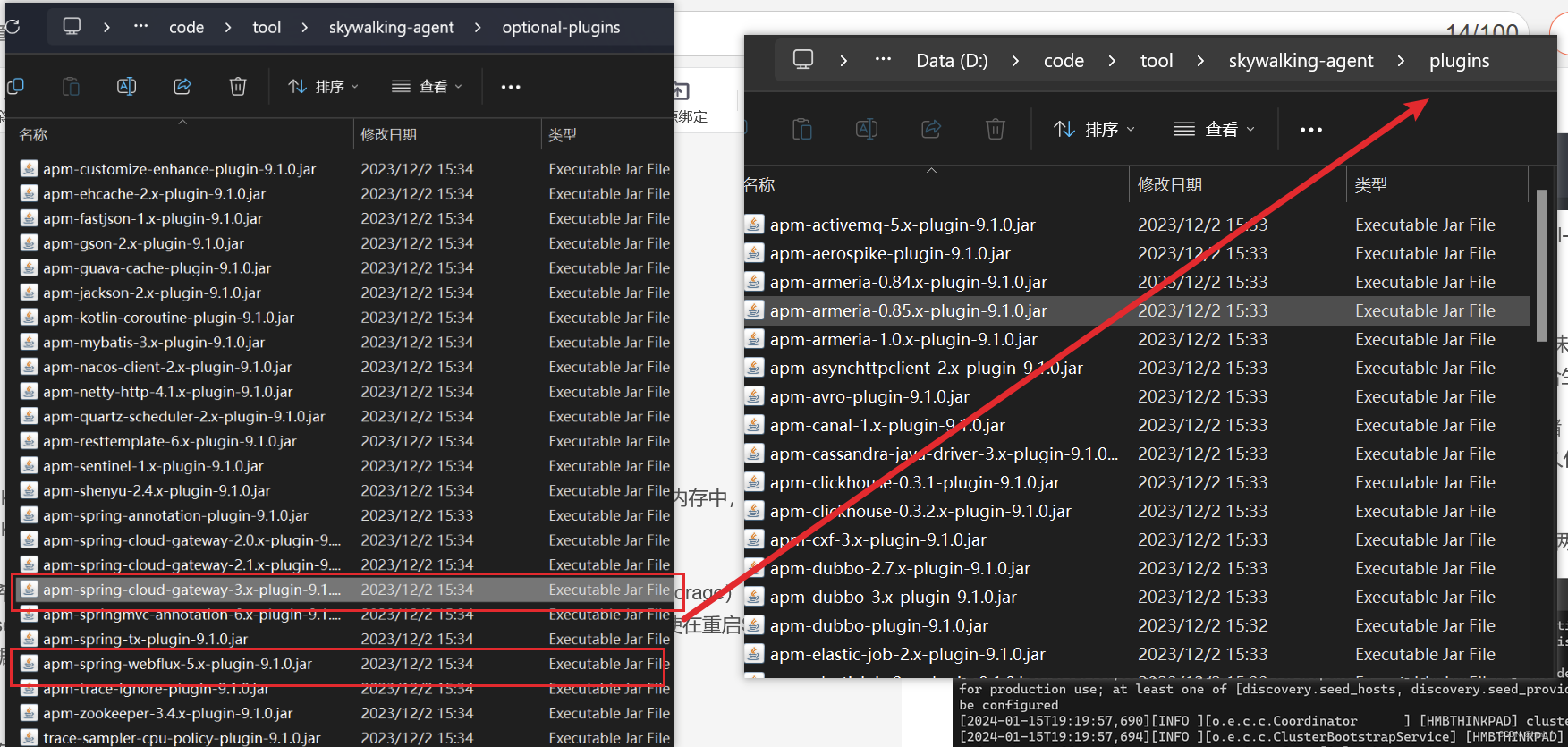Open the 查看 view dropdown in optional-plugins window

(428, 87)
